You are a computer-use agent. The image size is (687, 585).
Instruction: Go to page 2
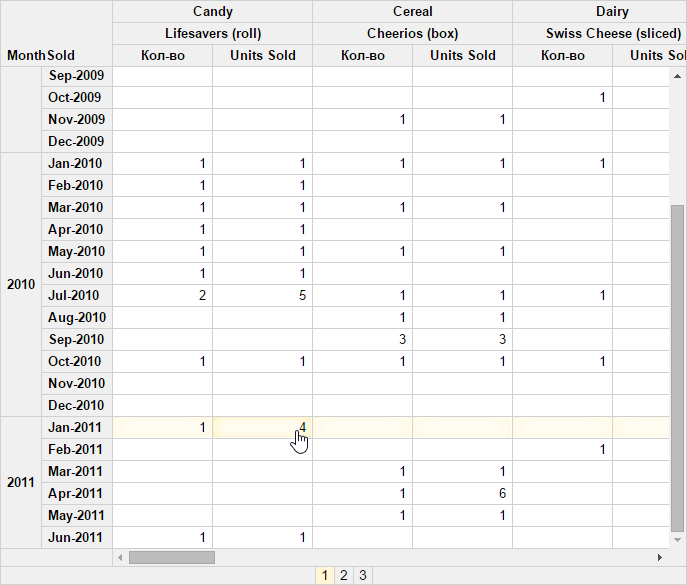(344, 575)
